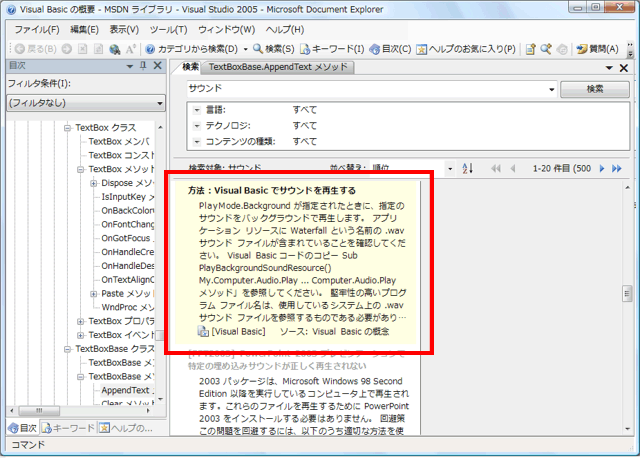Switch to the キーワード bottom panel tab
This screenshot has height=458, width=640.
pos(69,428)
